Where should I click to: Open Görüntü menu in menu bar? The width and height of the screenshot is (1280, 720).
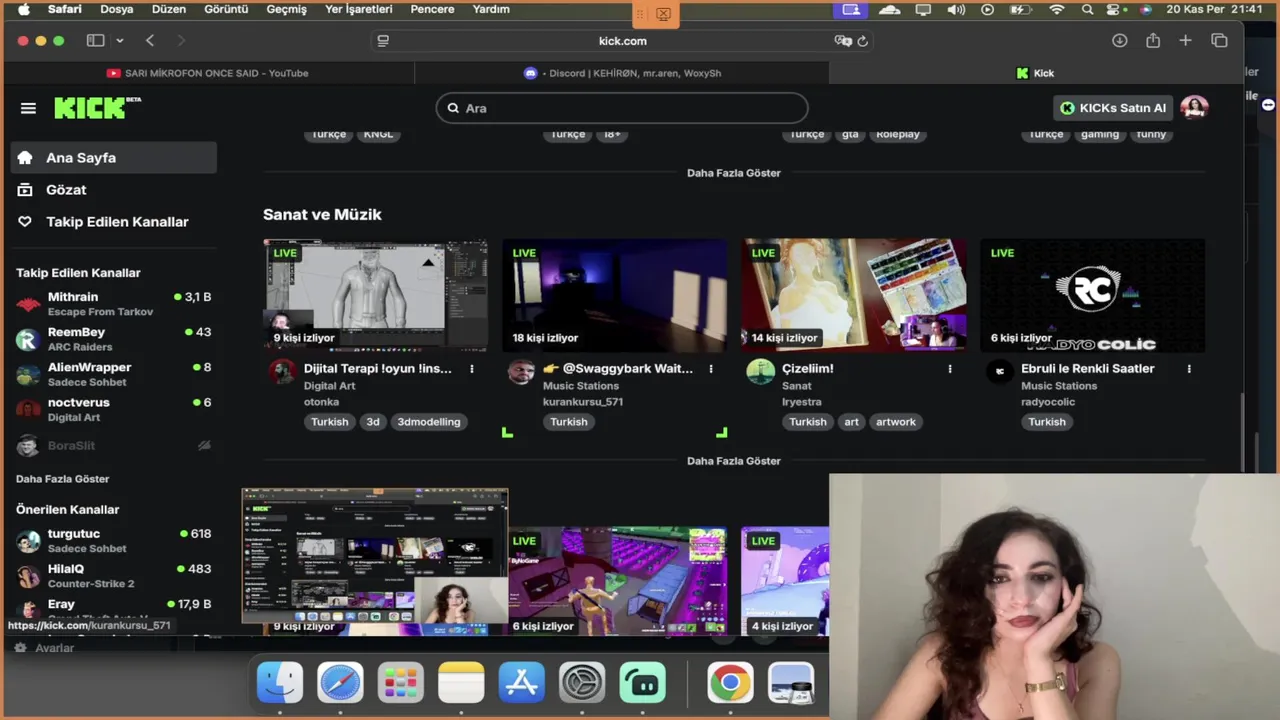pos(226,9)
